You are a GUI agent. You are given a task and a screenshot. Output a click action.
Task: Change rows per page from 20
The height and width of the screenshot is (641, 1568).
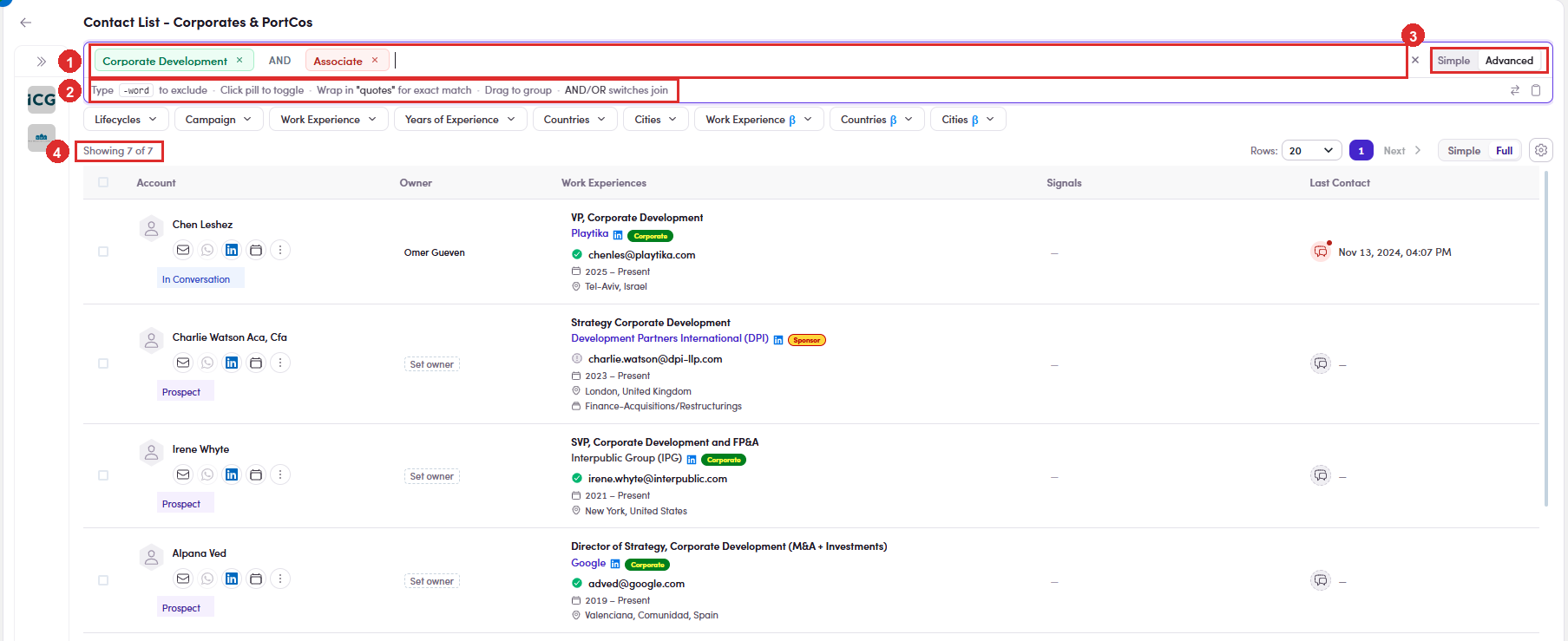[x=1311, y=151]
